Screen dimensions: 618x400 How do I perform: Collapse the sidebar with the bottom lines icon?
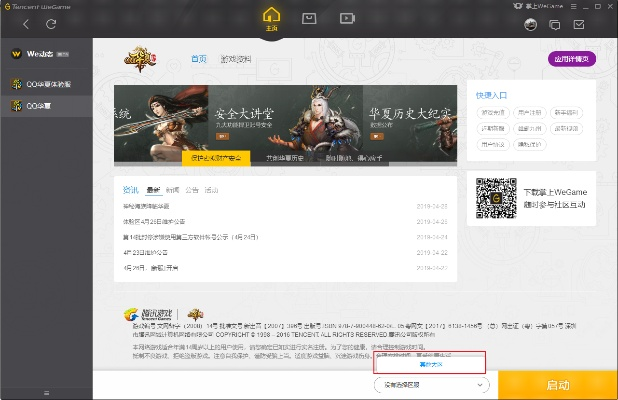(47, 393)
